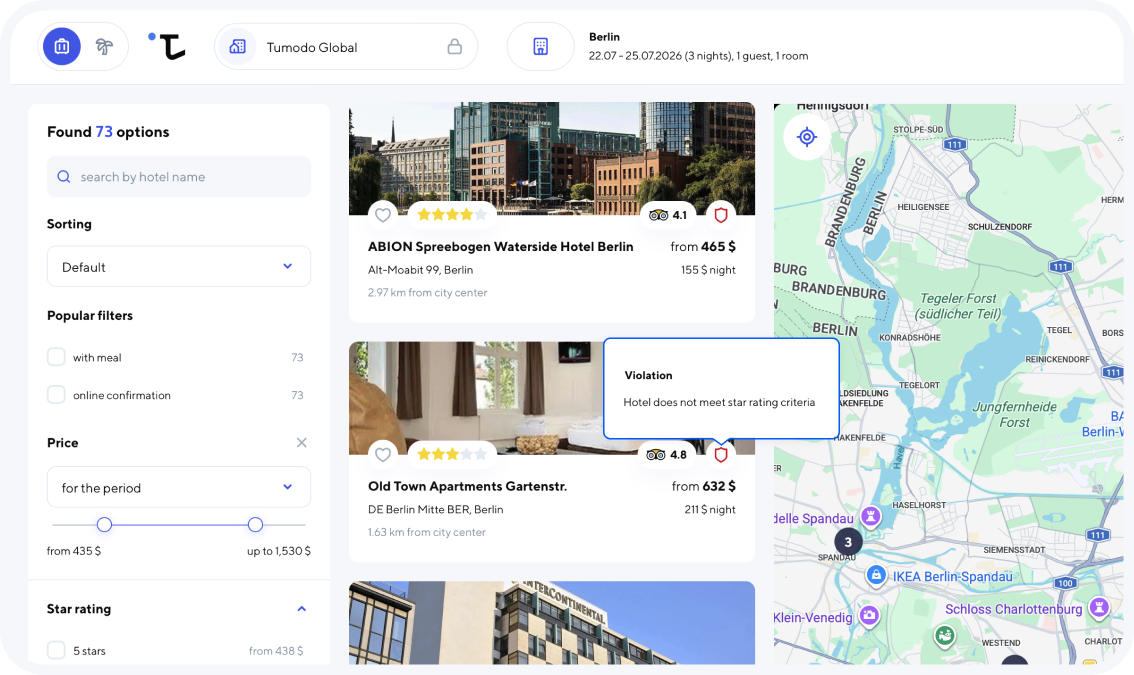Click the from 435 $ label

pos(74,551)
